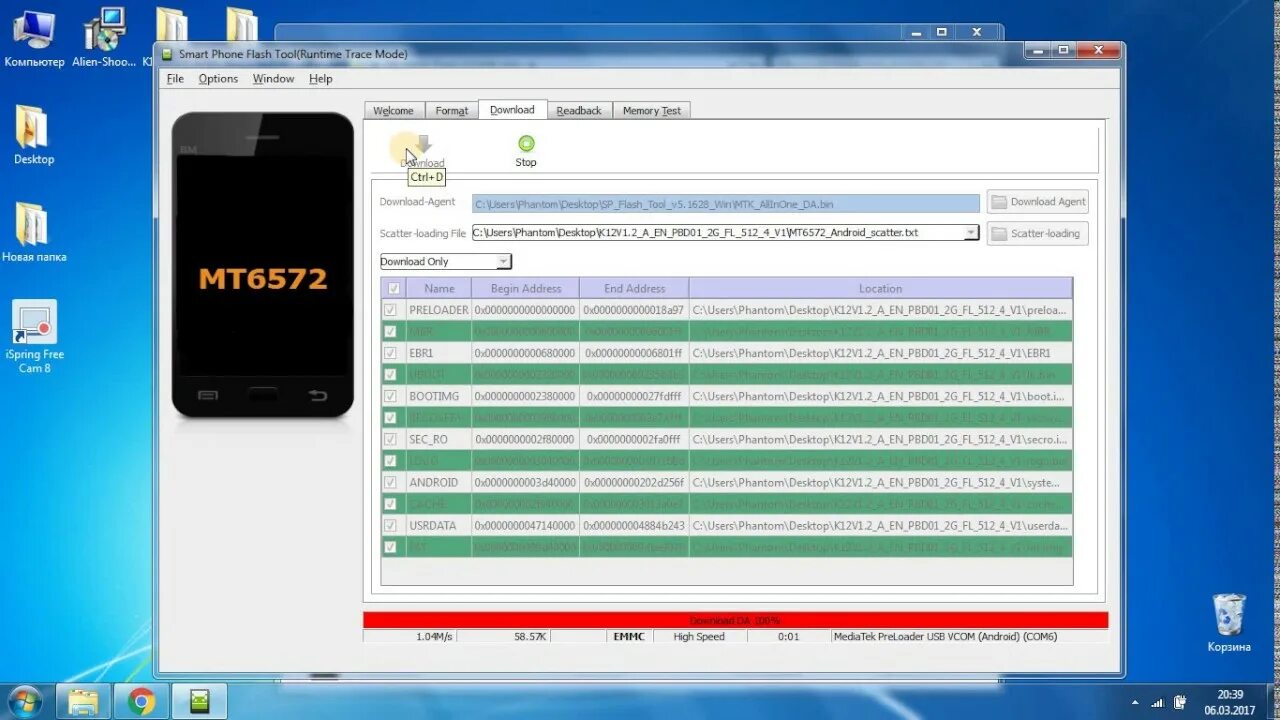Click PRELOADER end address 0x0000000000018a97
This screenshot has width=1280, height=720.
634,310
